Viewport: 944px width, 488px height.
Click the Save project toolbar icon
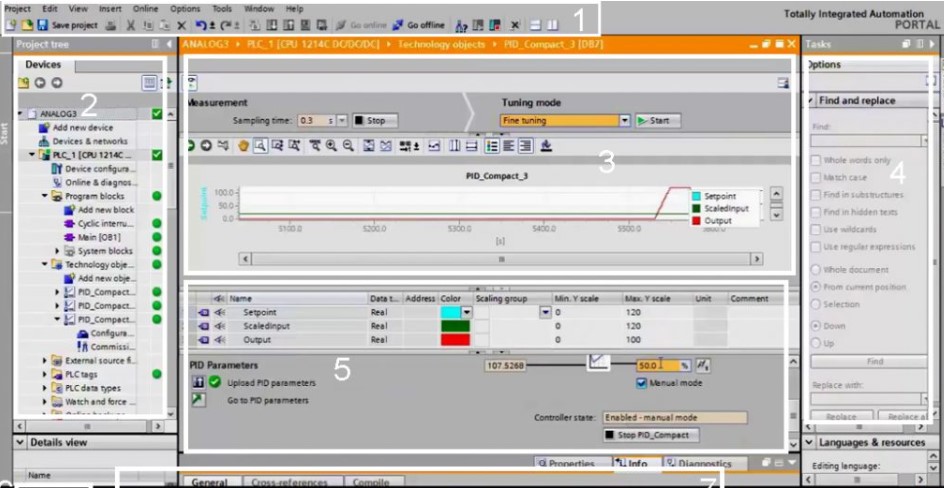(x=41, y=24)
